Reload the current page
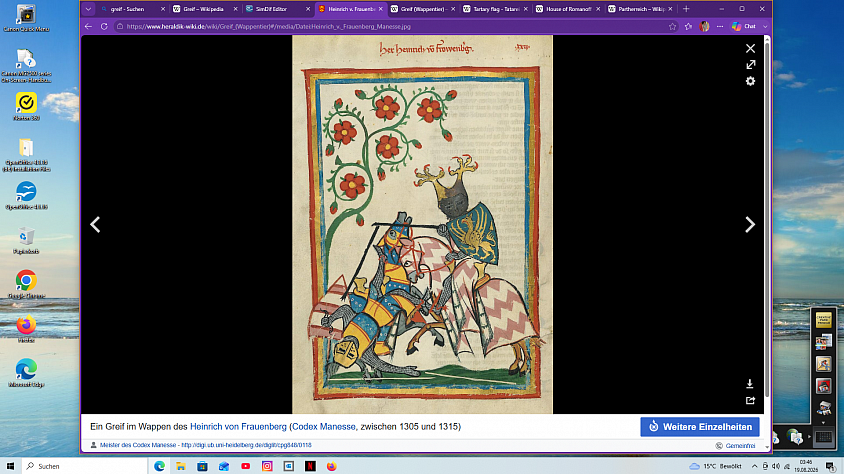Viewport: 844px width, 474px height. 104,26
